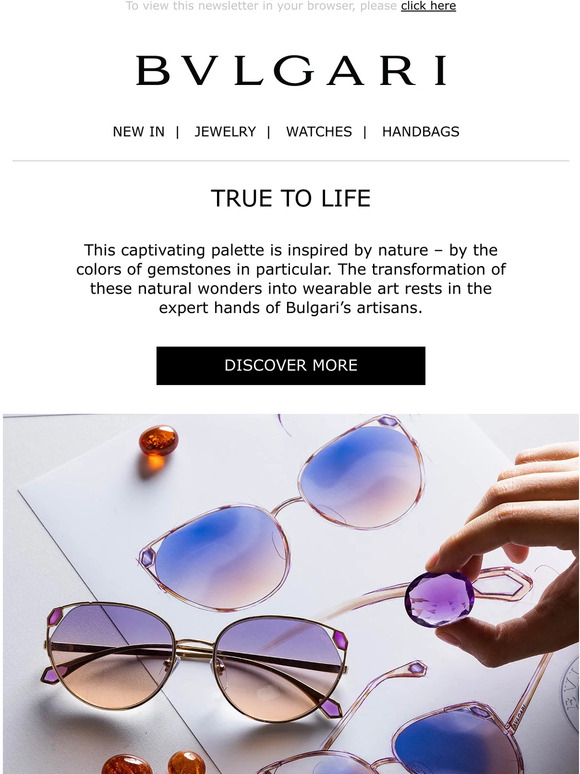The image size is (580, 774).
Task: Click the gray "To view this newsletter" text
Action: pyautogui.click(x=262, y=6)
